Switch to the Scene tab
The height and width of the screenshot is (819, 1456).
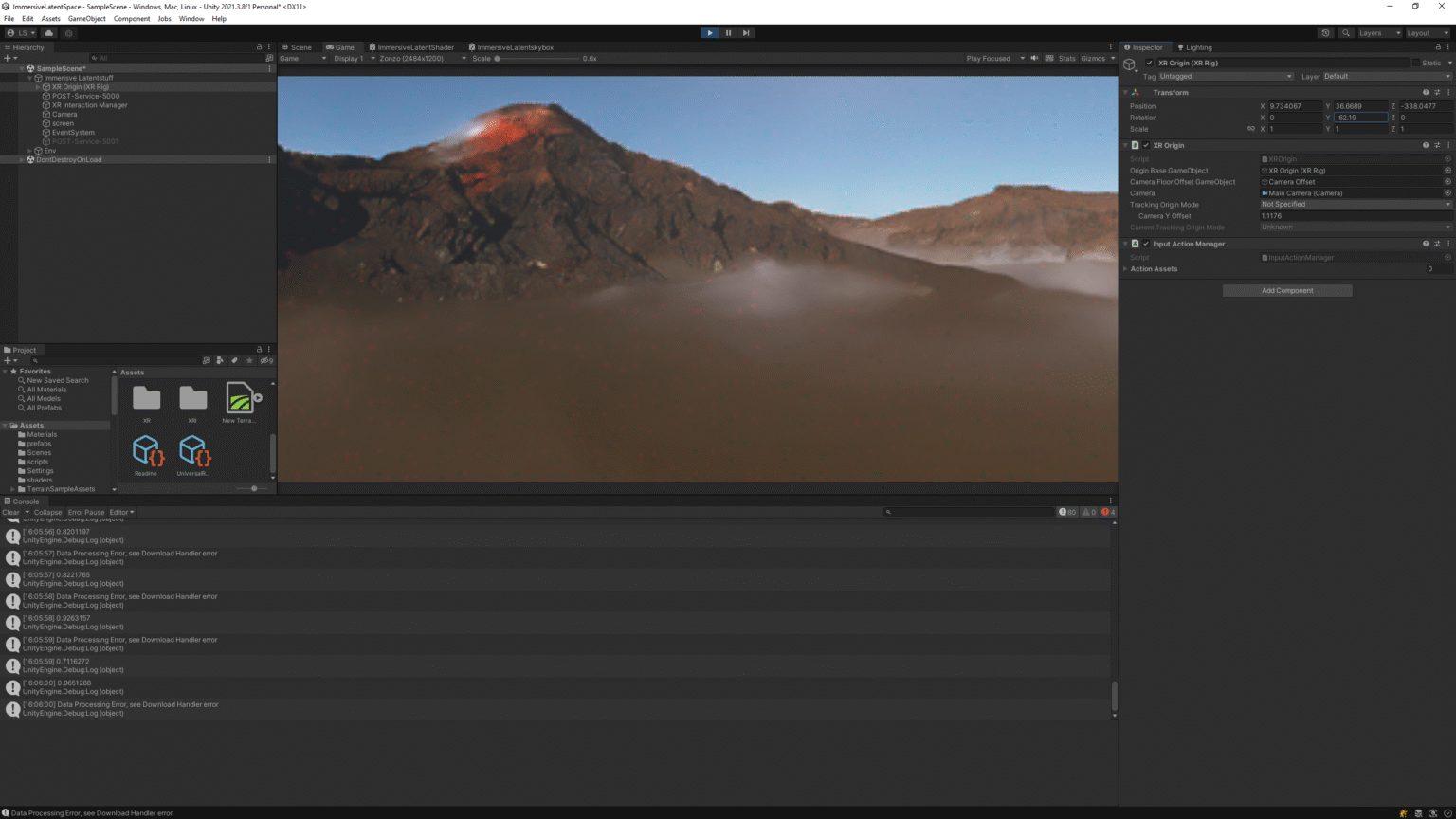click(x=298, y=47)
